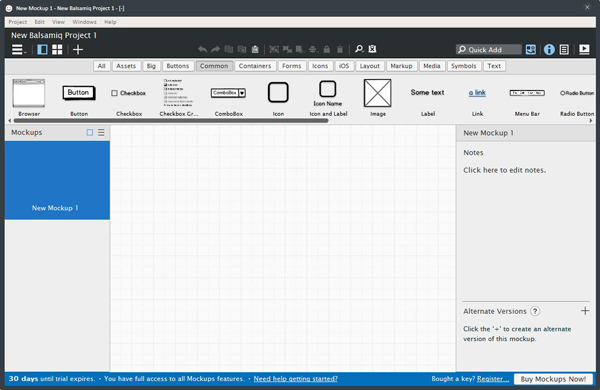Select the Media library category
This screenshot has width=600, height=390.
[x=432, y=66]
